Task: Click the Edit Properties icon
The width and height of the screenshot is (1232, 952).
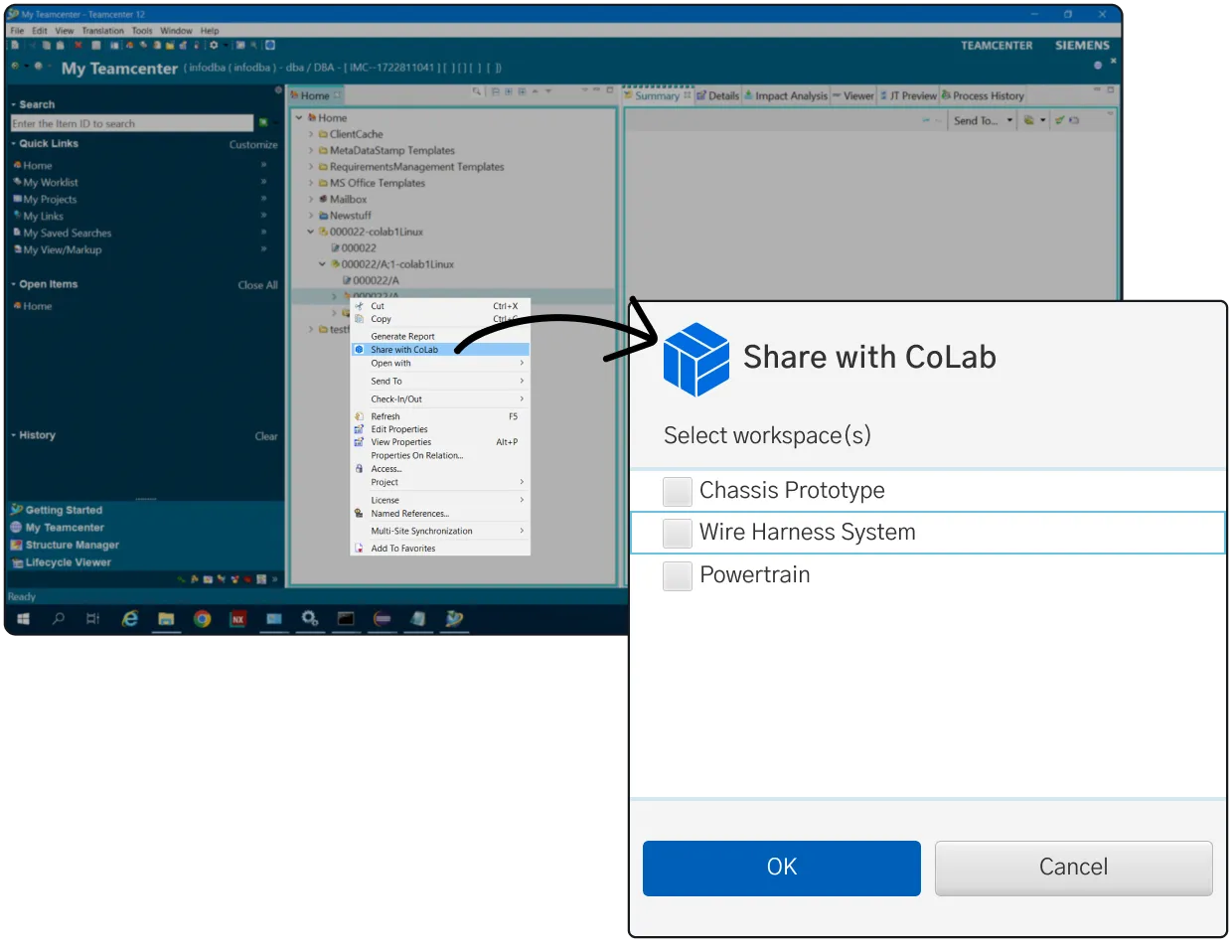Action: pyautogui.click(x=360, y=429)
